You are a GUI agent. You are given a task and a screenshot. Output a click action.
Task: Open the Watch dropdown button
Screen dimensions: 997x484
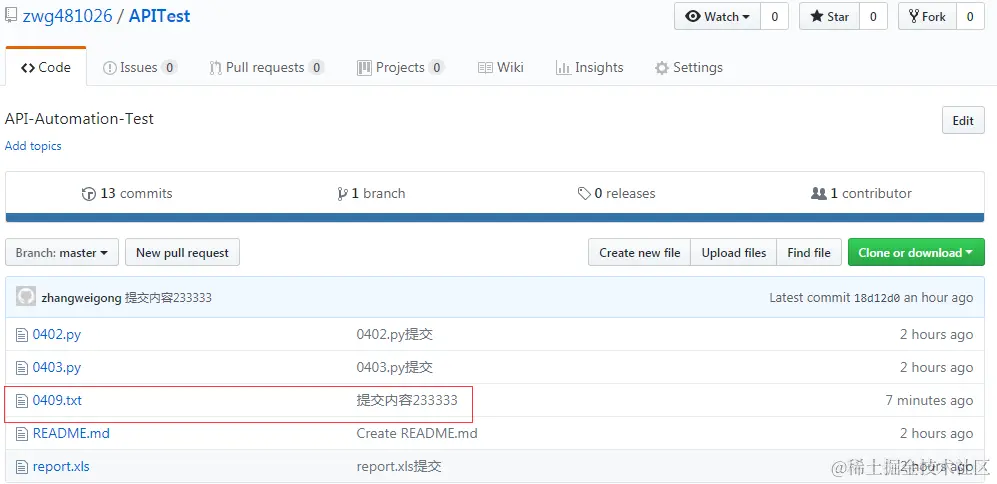pyautogui.click(x=717, y=17)
